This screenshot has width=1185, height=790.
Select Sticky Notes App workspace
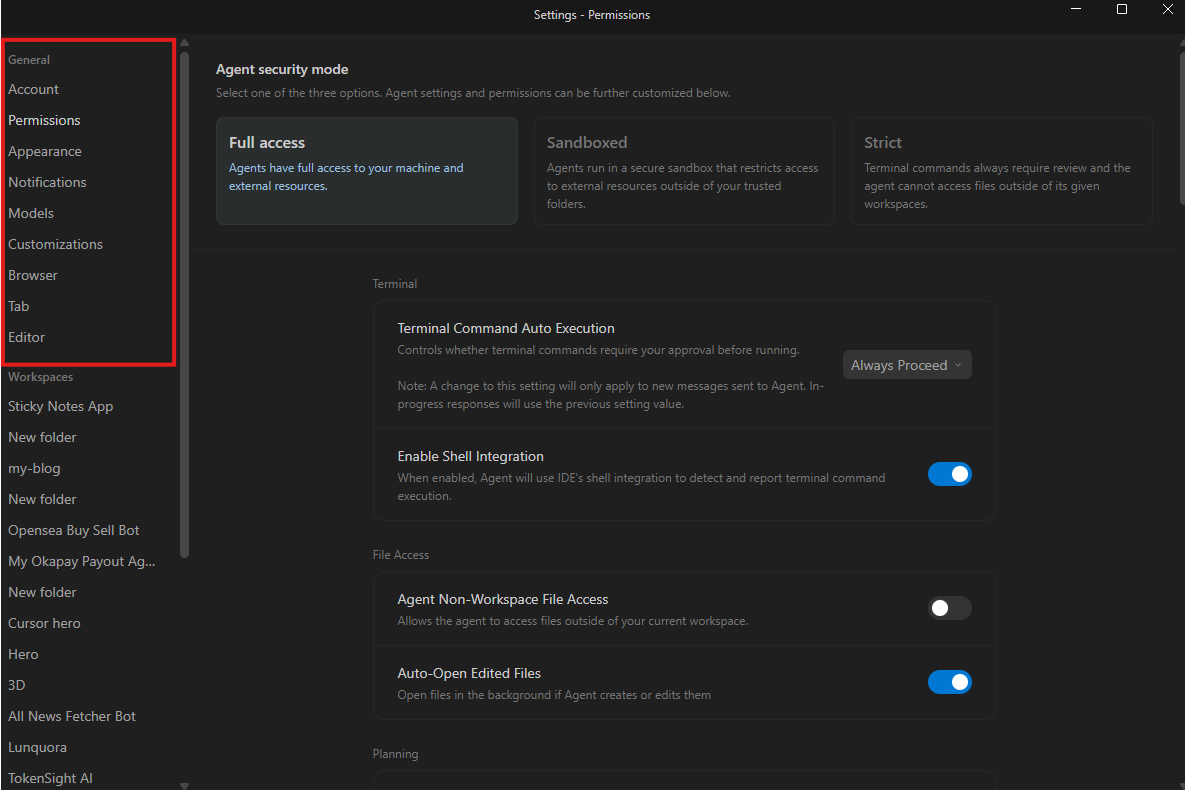60,407
